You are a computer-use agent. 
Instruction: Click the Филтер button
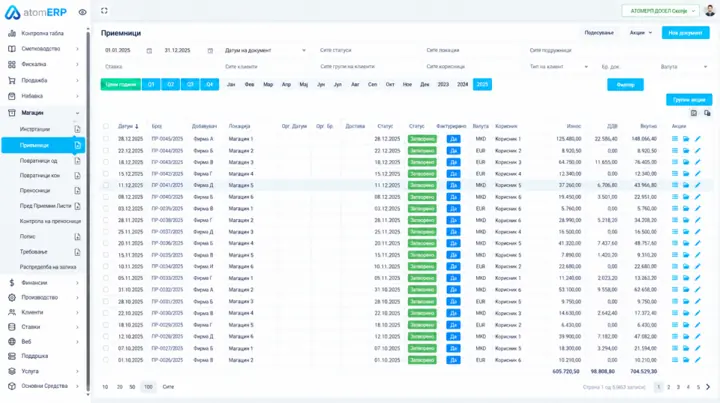[x=625, y=84]
